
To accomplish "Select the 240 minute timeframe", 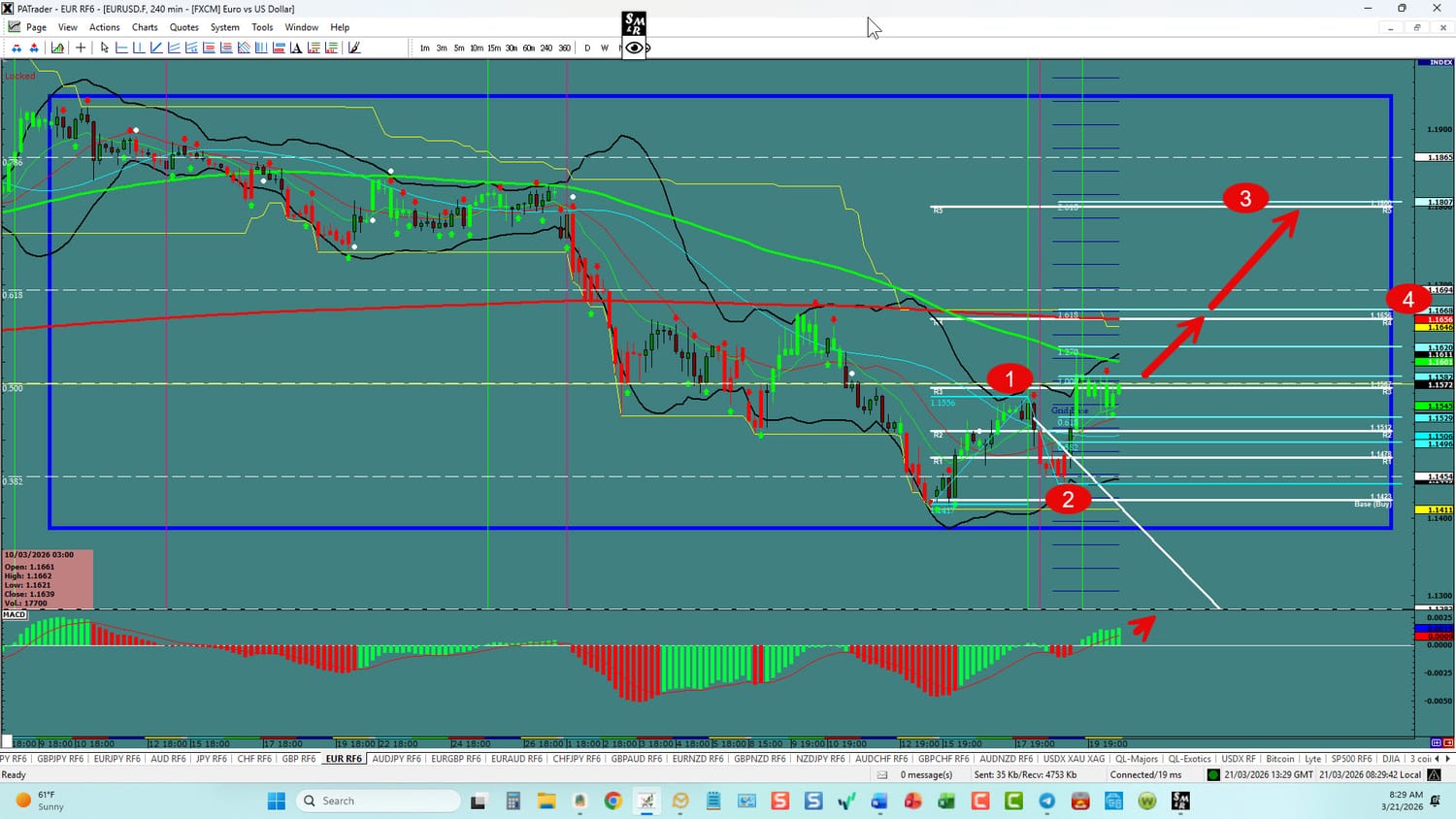I will (x=546, y=48).
